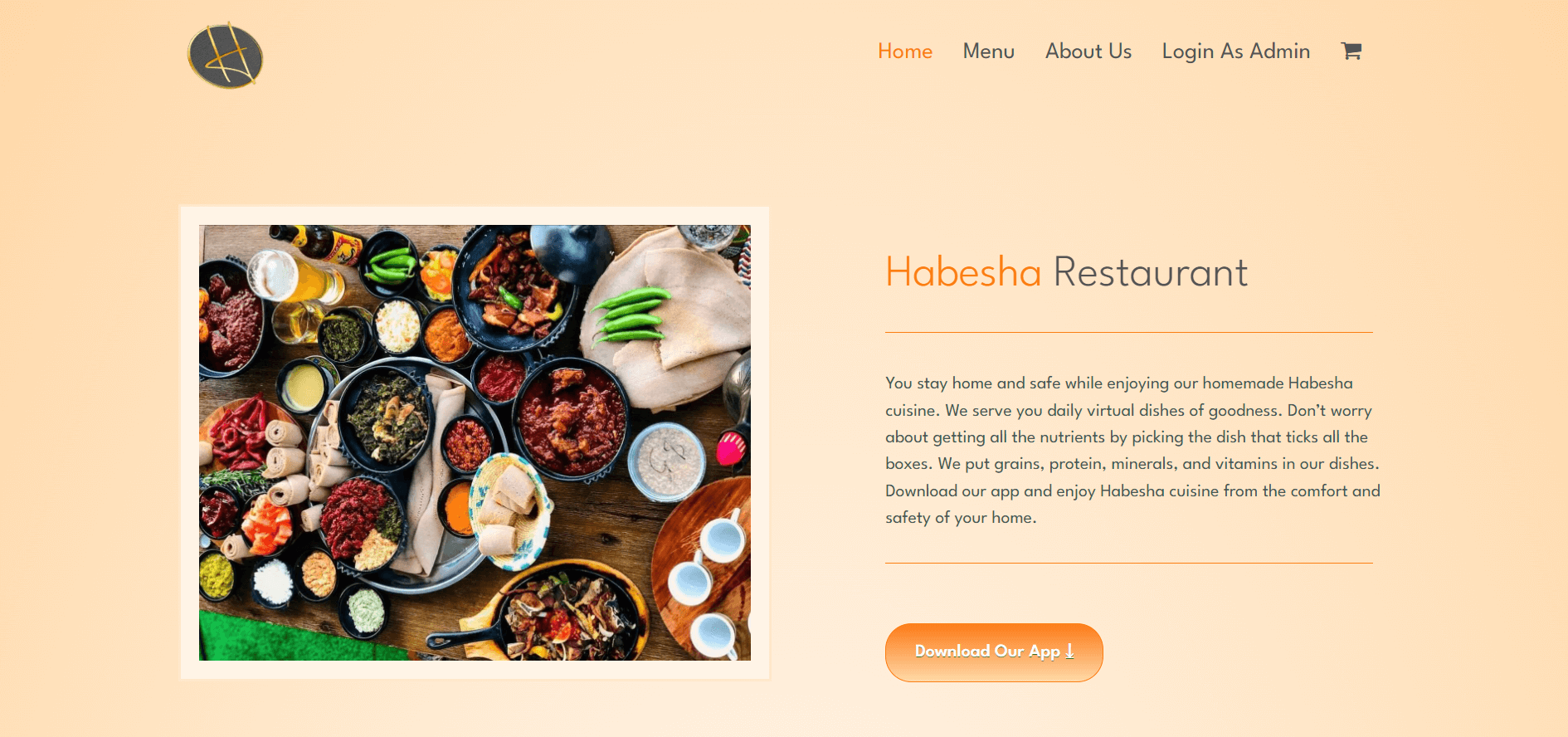Image resolution: width=1568 pixels, height=737 pixels.
Task: Open the Menu page
Action: (989, 51)
